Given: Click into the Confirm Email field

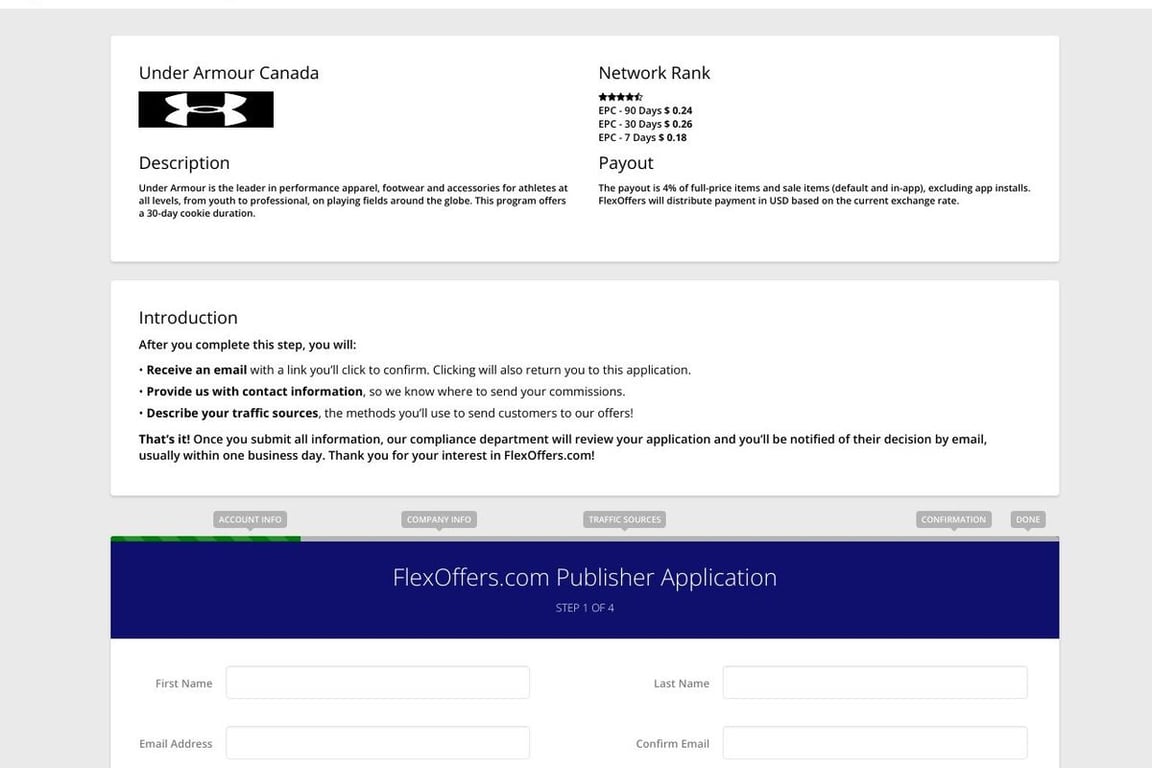Looking at the screenshot, I should click(874, 743).
